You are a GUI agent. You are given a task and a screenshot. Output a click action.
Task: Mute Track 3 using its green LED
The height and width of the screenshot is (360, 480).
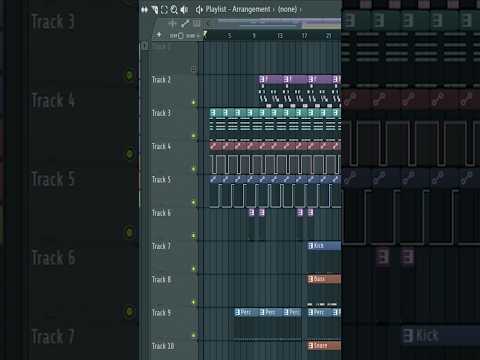coord(194,136)
